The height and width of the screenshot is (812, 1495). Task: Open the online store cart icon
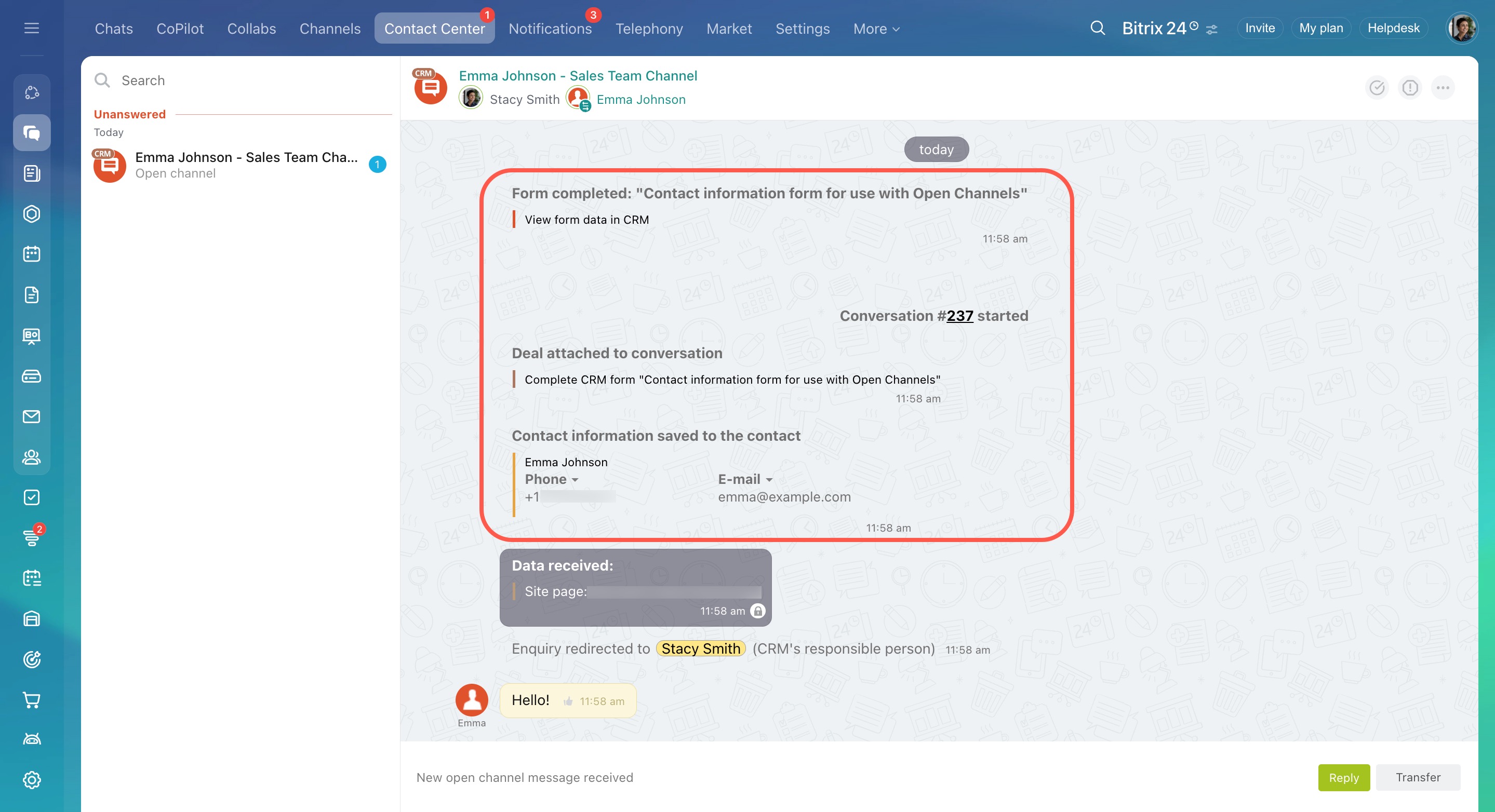31,699
